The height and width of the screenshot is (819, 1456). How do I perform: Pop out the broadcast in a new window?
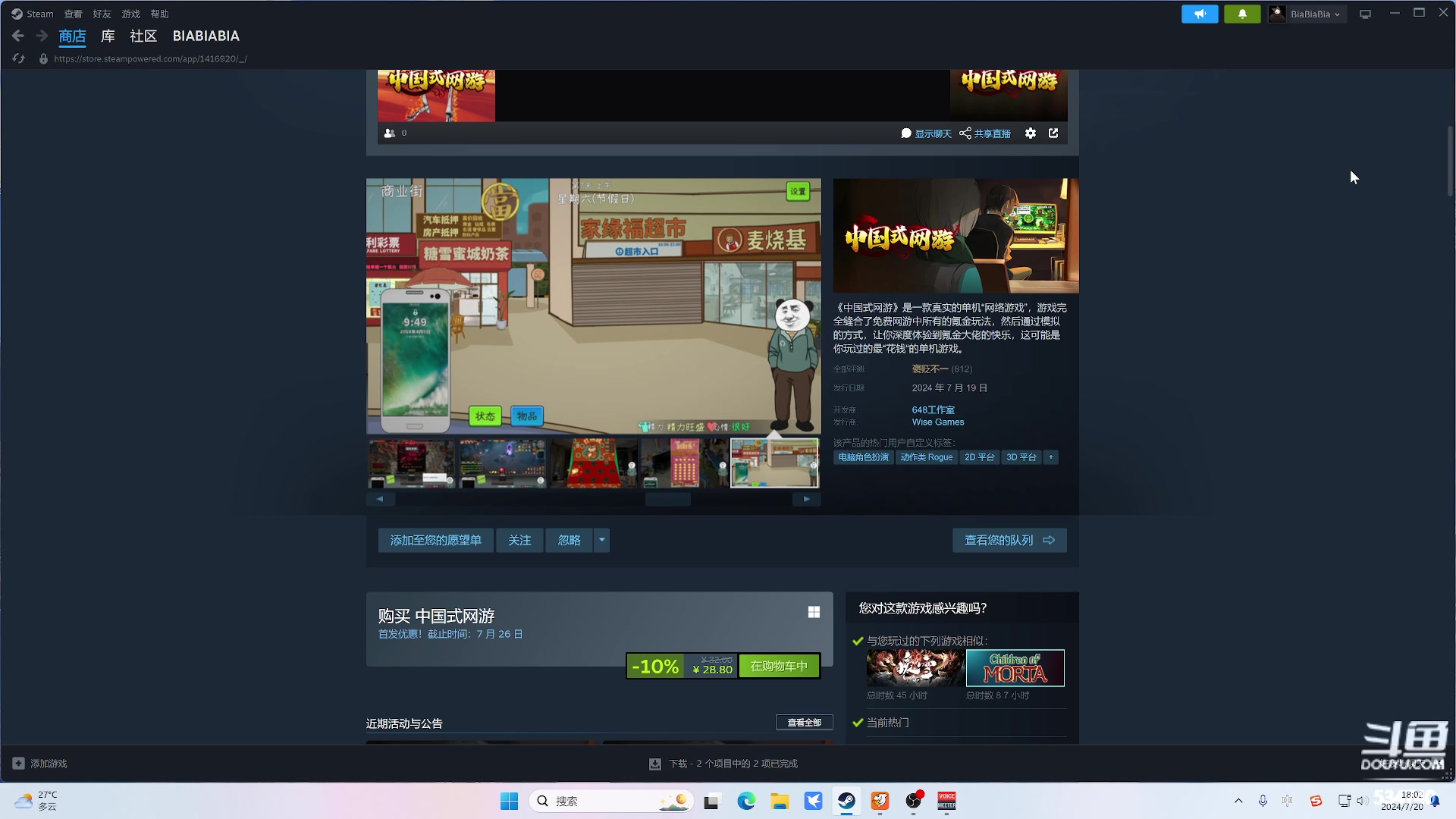click(x=1053, y=133)
